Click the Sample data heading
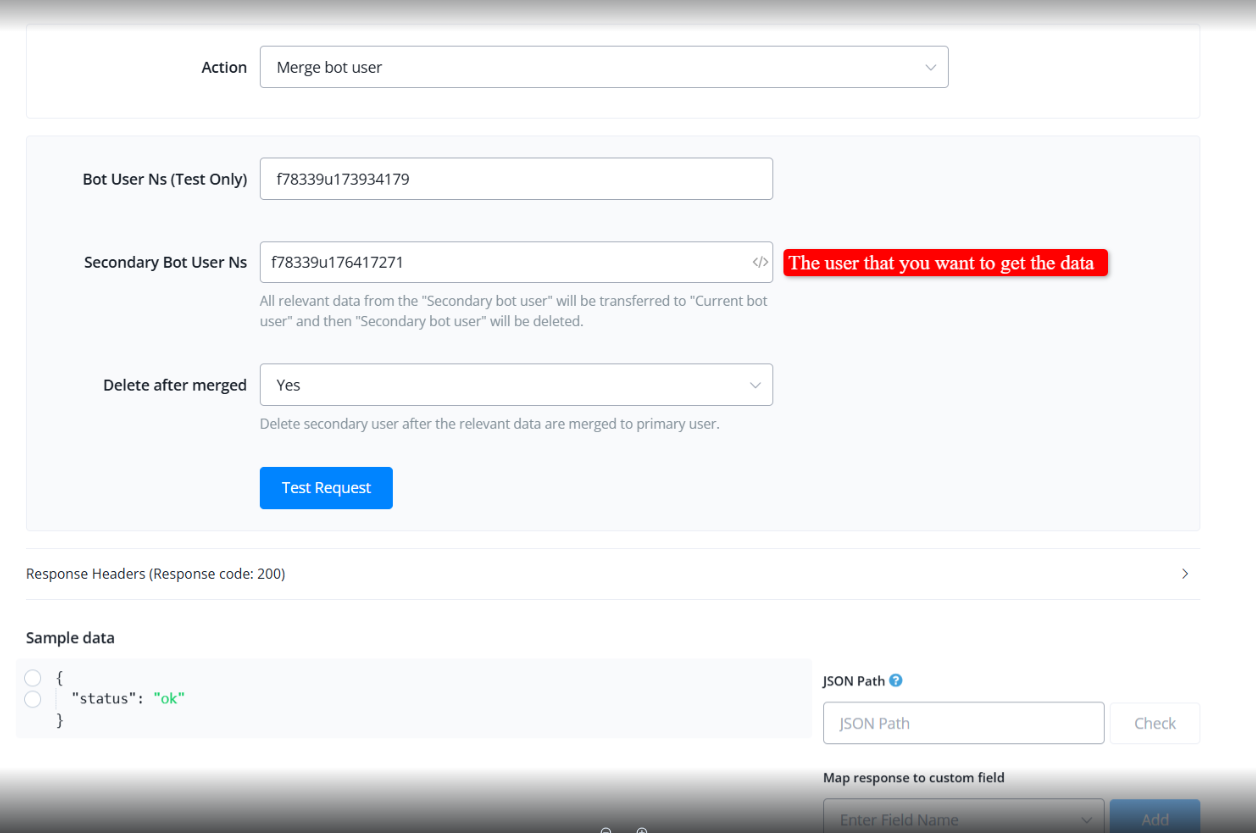 (x=70, y=638)
